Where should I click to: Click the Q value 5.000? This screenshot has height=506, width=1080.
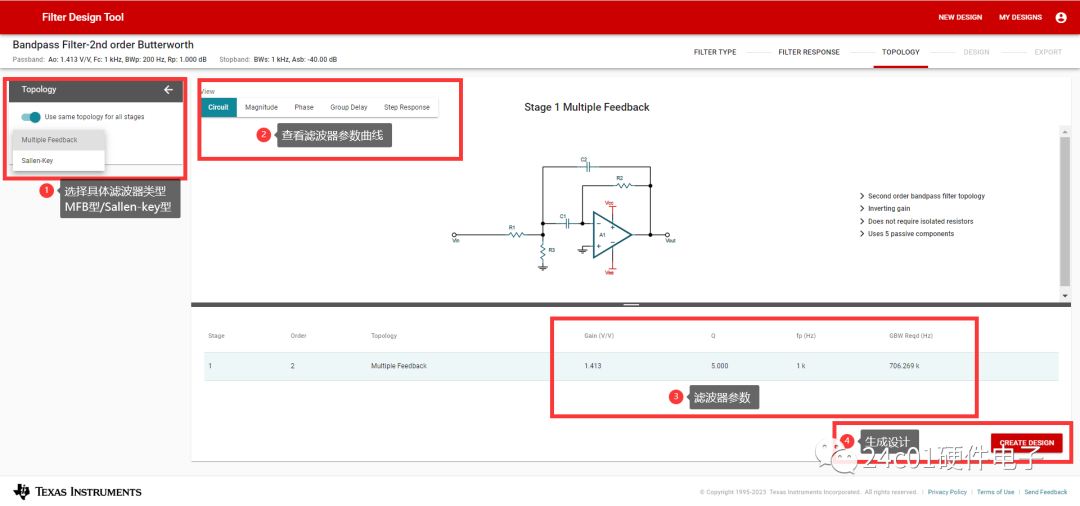pyautogui.click(x=719, y=366)
